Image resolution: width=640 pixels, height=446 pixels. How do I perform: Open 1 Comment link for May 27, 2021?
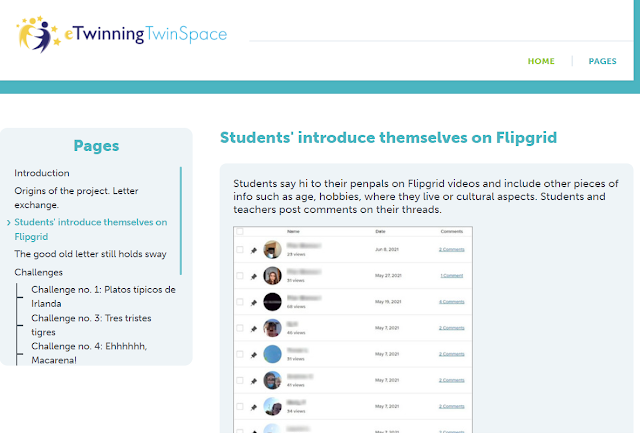pos(451,275)
